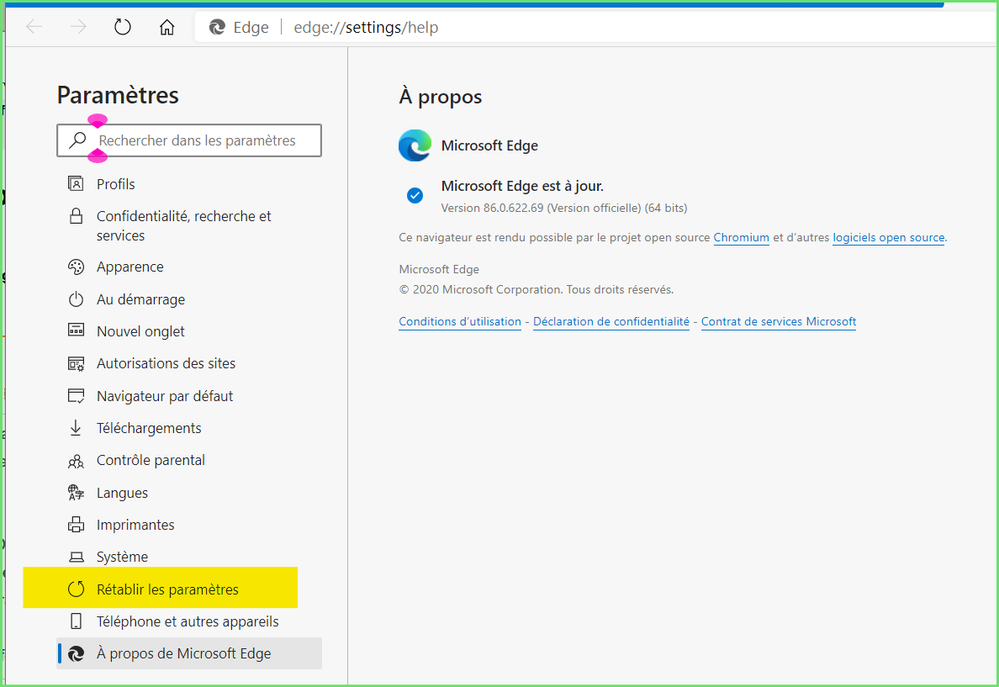Click the Nouvel onglet page icon

click(x=76, y=330)
